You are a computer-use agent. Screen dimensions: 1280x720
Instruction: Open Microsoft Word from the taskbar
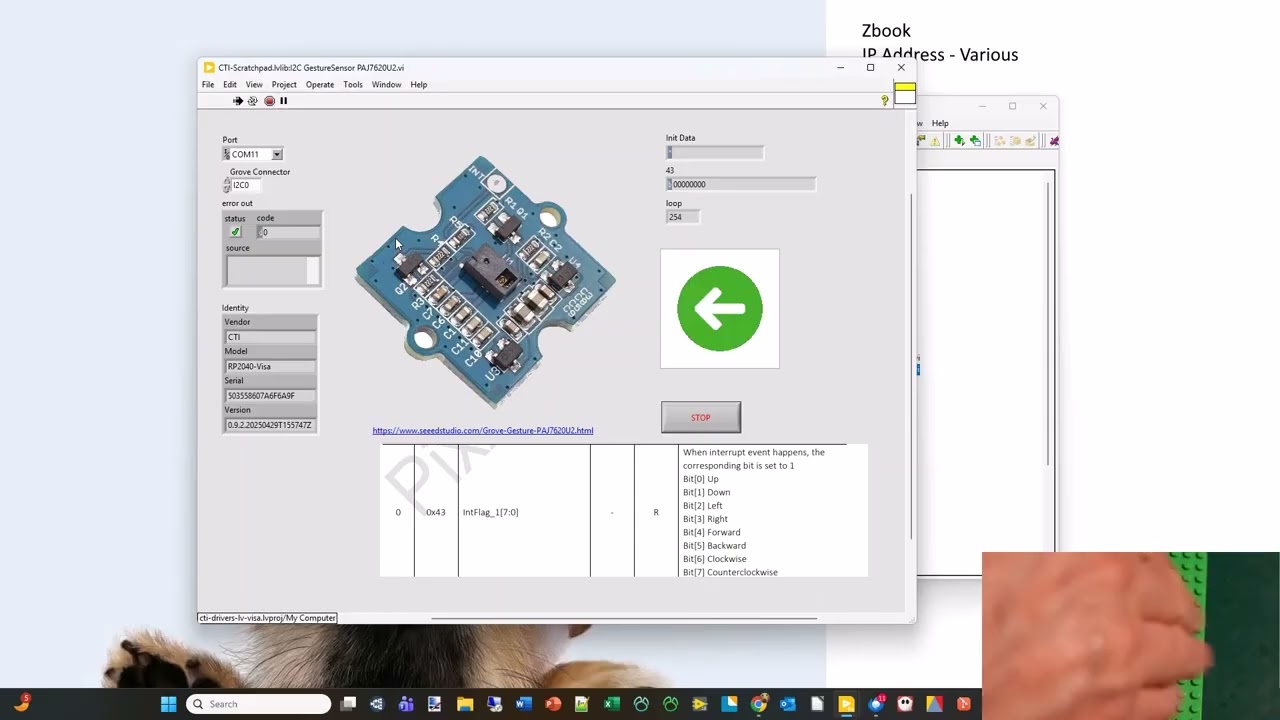[x=523, y=704]
